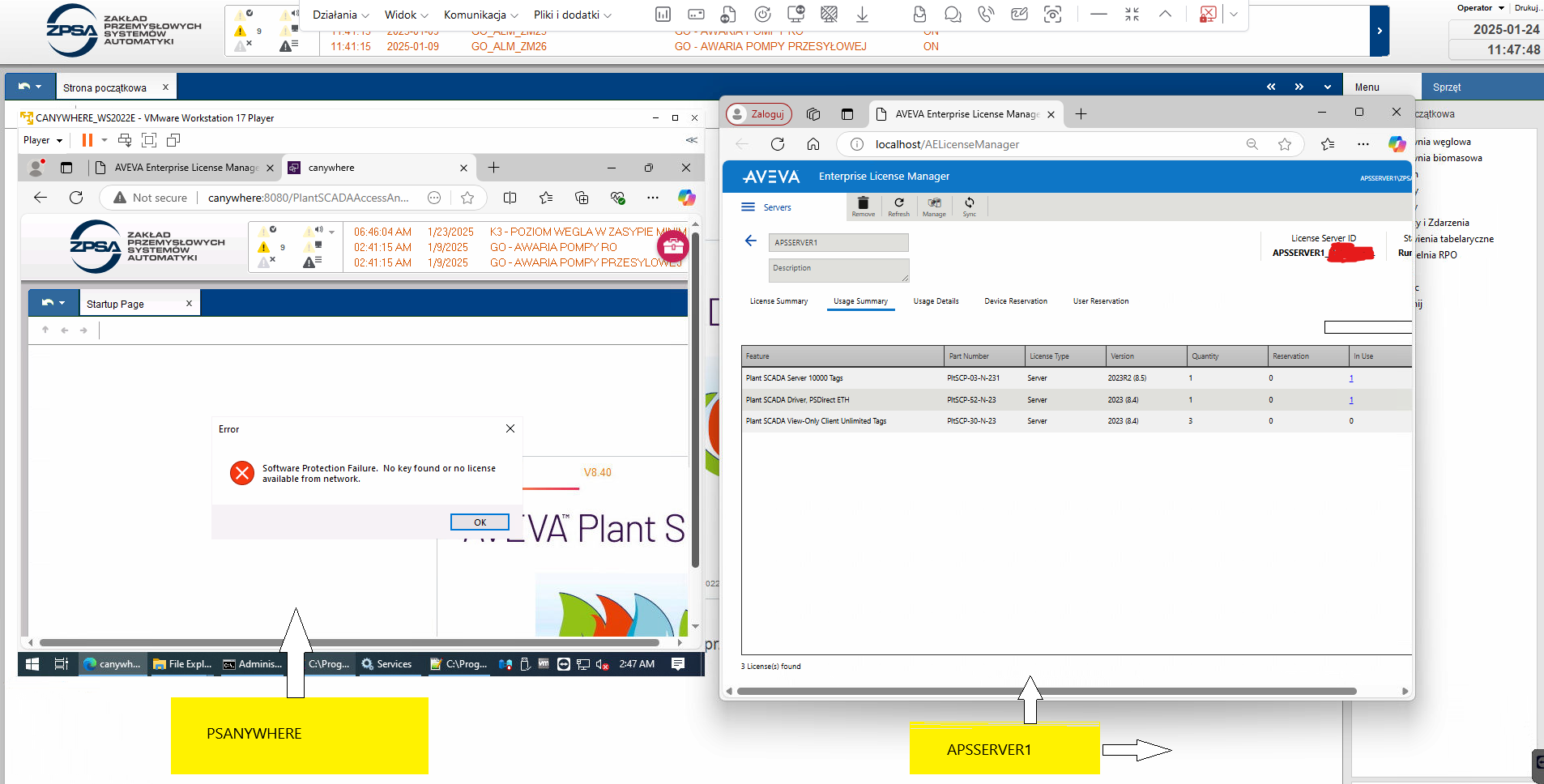This screenshot has width=1544, height=784.
Task: Refresh the localhost License Manager browser page
Action: tap(778, 144)
